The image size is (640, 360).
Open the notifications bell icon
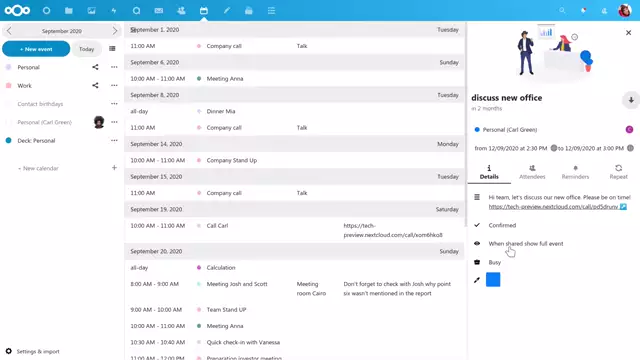(584, 11)
